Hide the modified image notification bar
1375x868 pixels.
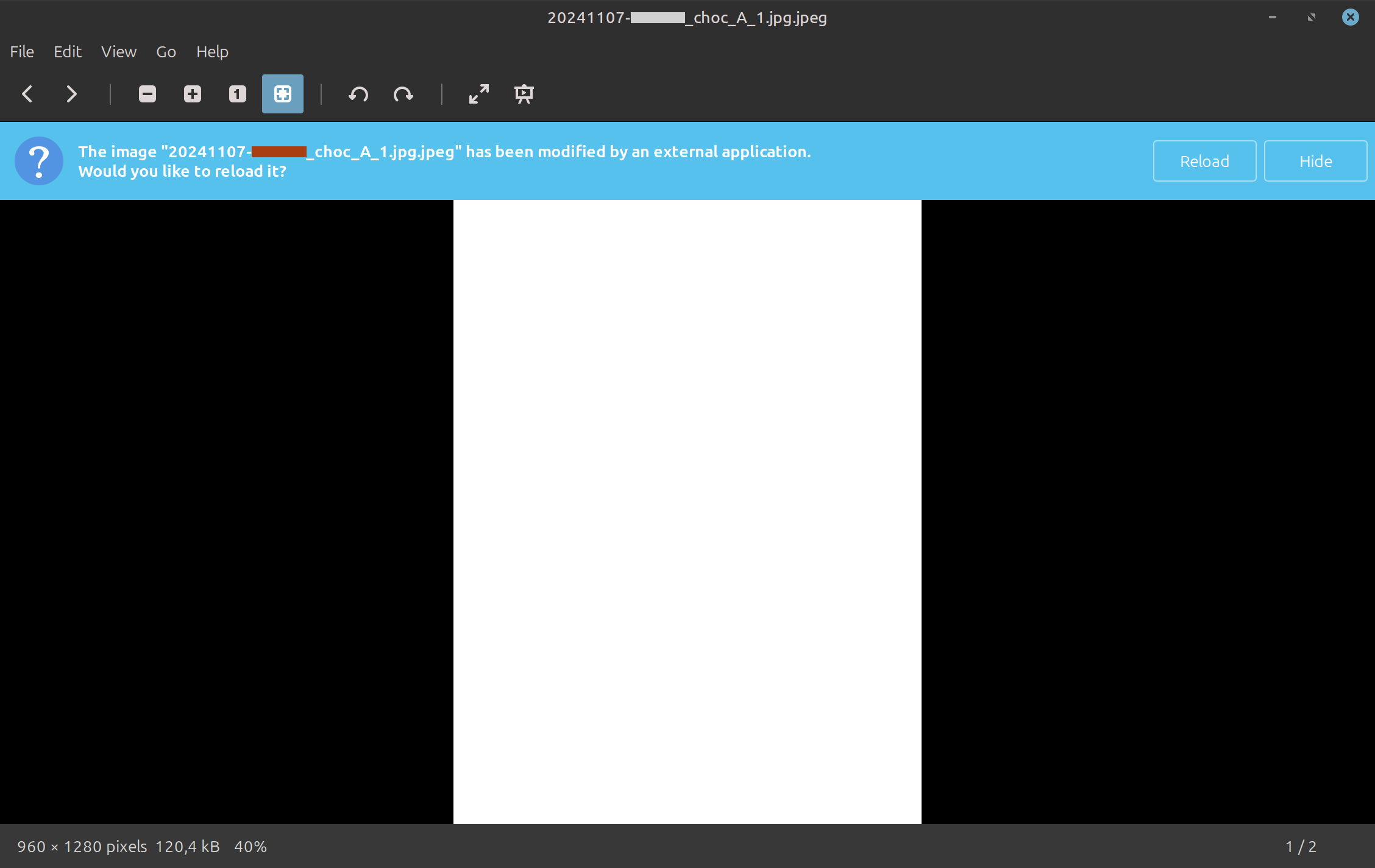pyautogui.click(x=1315, y=161)
